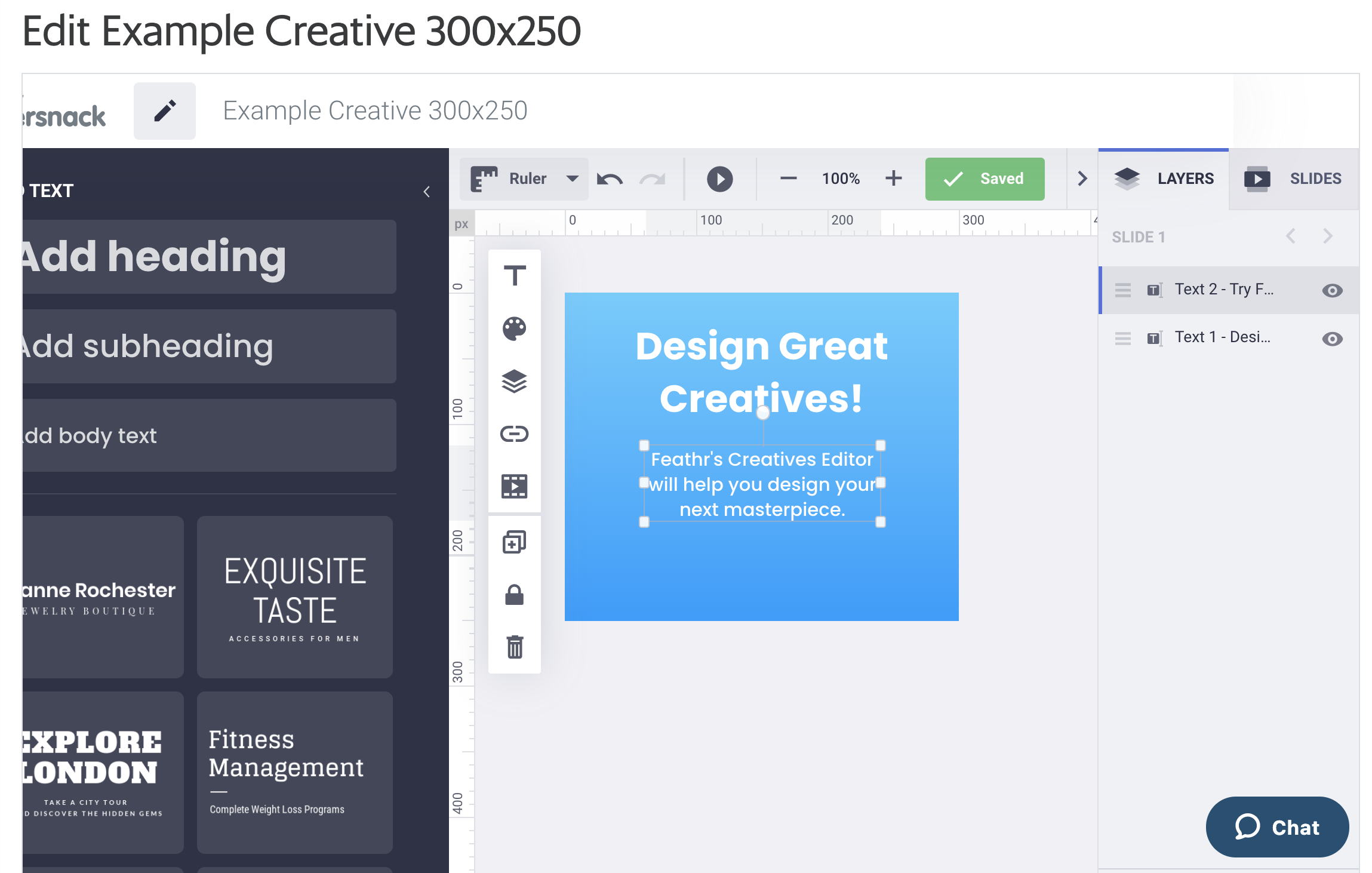Select Exquisite Taste text template
The image size is (1372, 873).
295,597
